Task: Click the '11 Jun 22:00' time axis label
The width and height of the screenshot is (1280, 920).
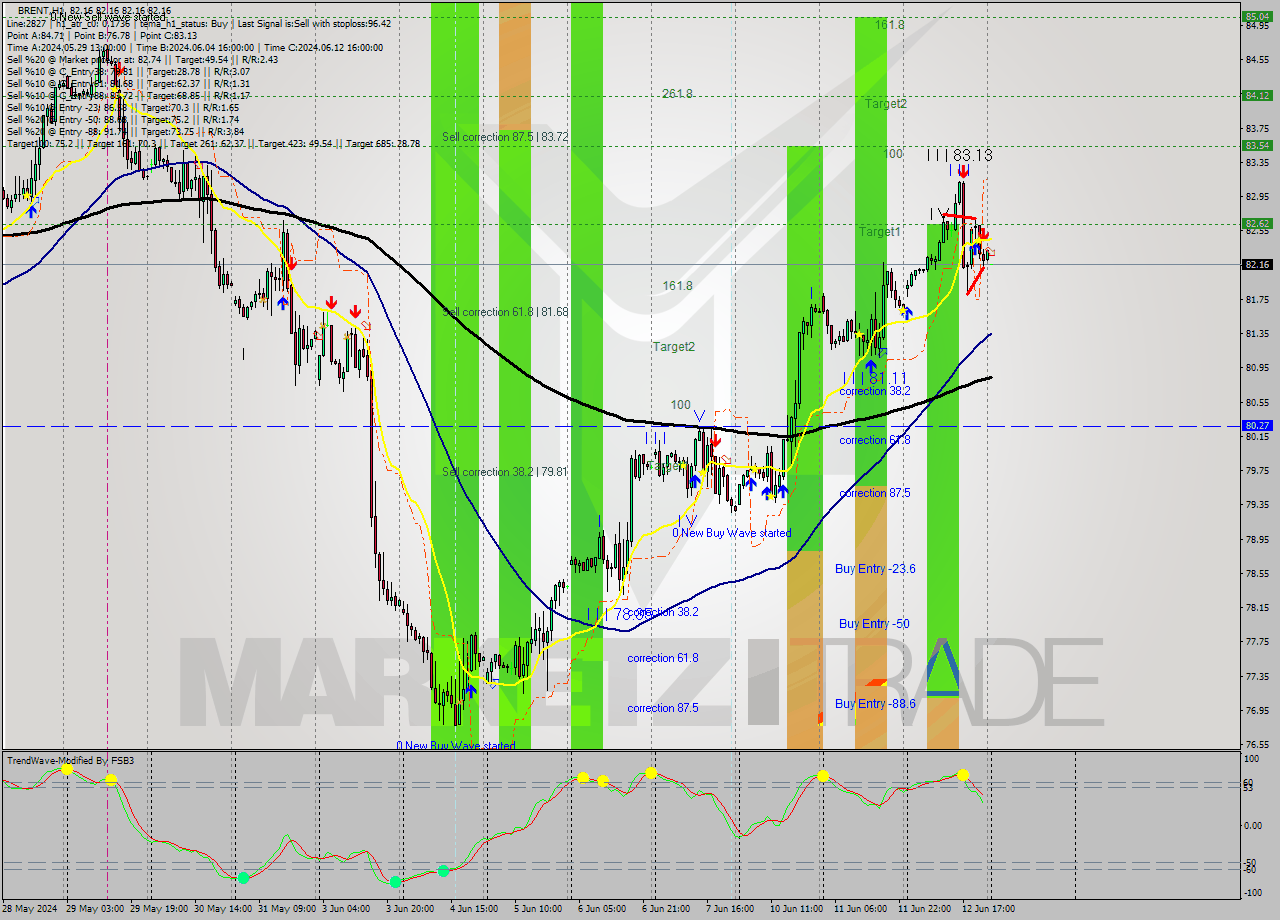Action: click(x=925, y=909)
